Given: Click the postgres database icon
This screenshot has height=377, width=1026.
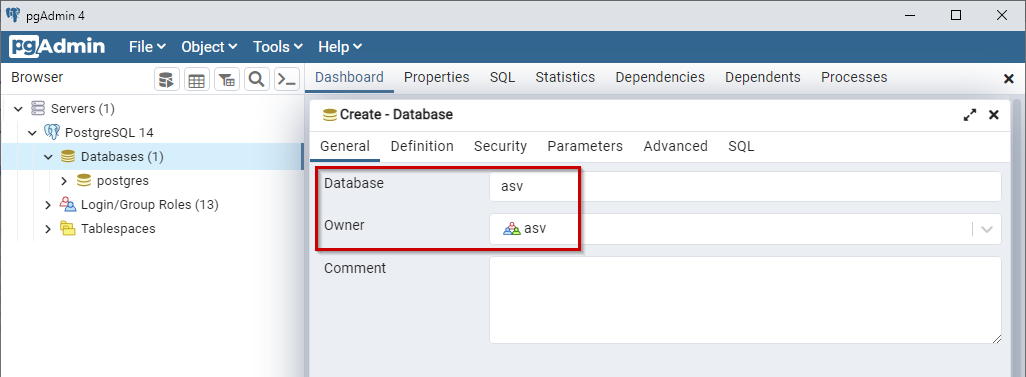Looking at the screenshot, I should tap(83, 181).
